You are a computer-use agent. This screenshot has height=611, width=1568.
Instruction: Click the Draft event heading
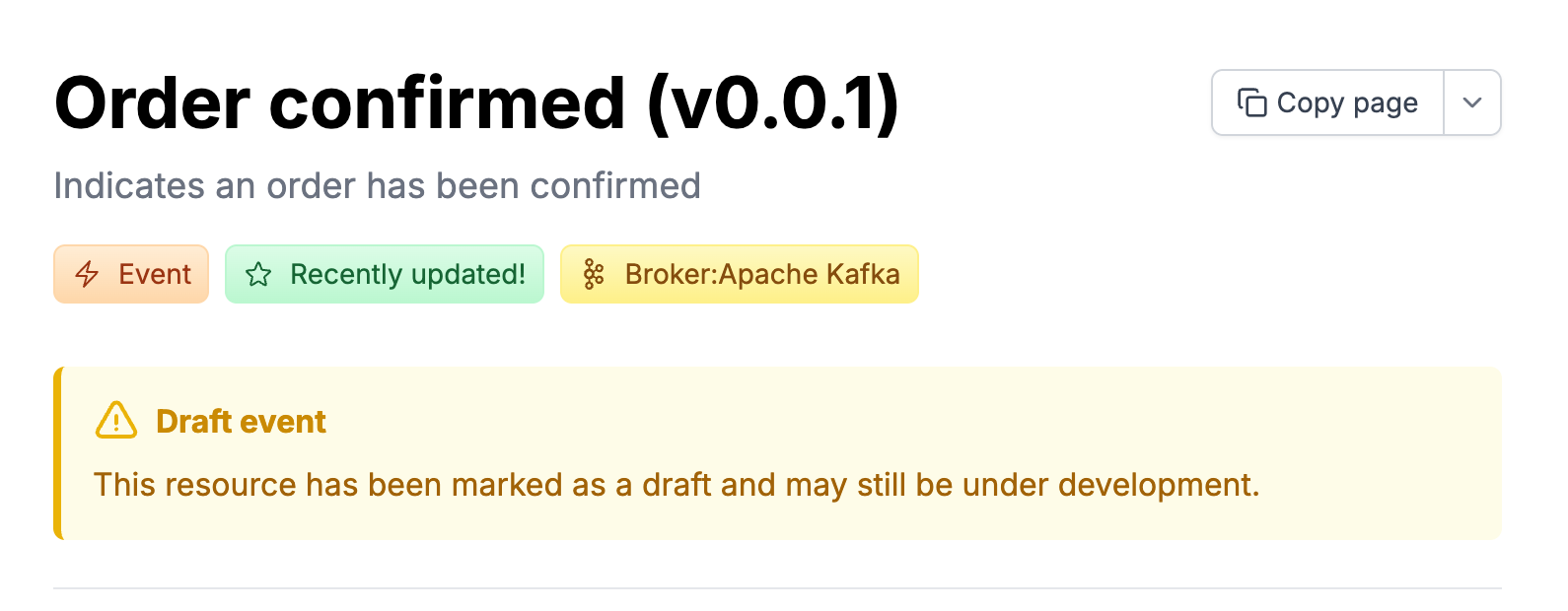tap(241, 422)
